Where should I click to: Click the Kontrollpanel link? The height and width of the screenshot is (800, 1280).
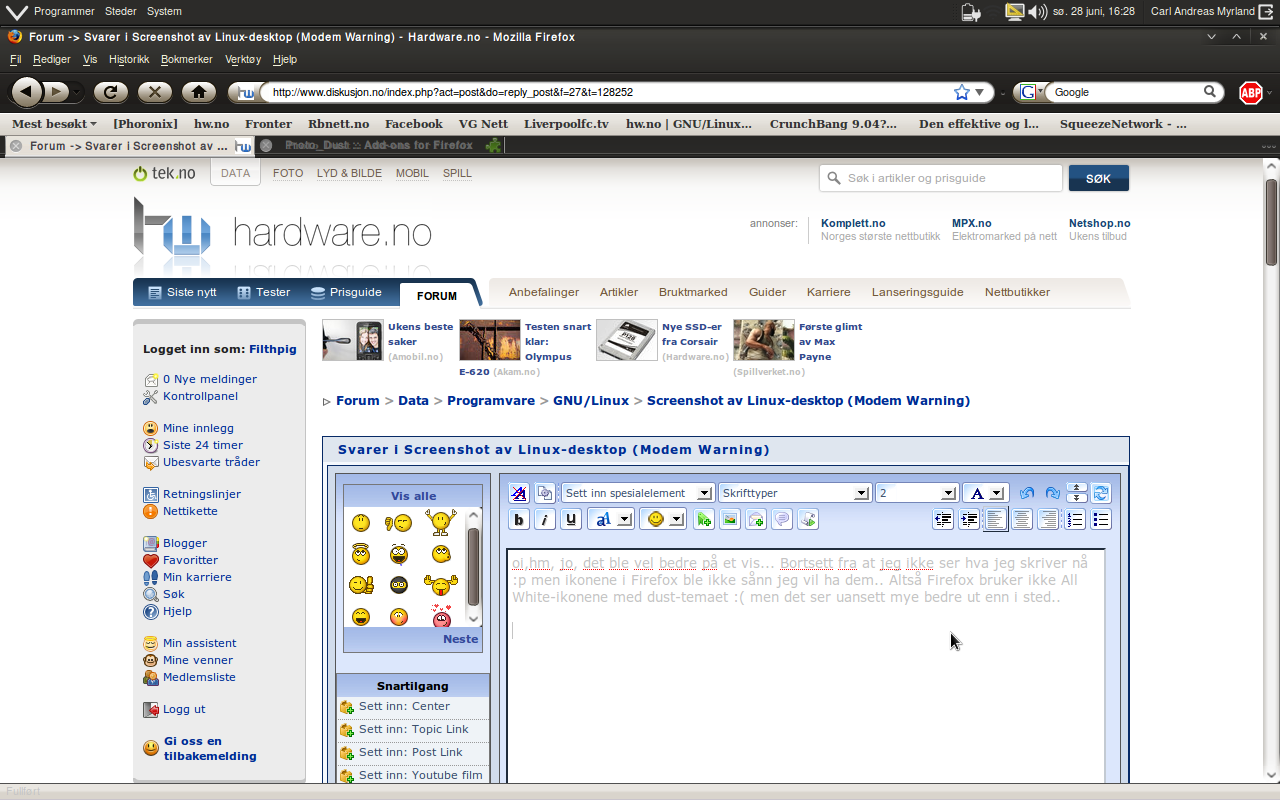pos(200,396)
